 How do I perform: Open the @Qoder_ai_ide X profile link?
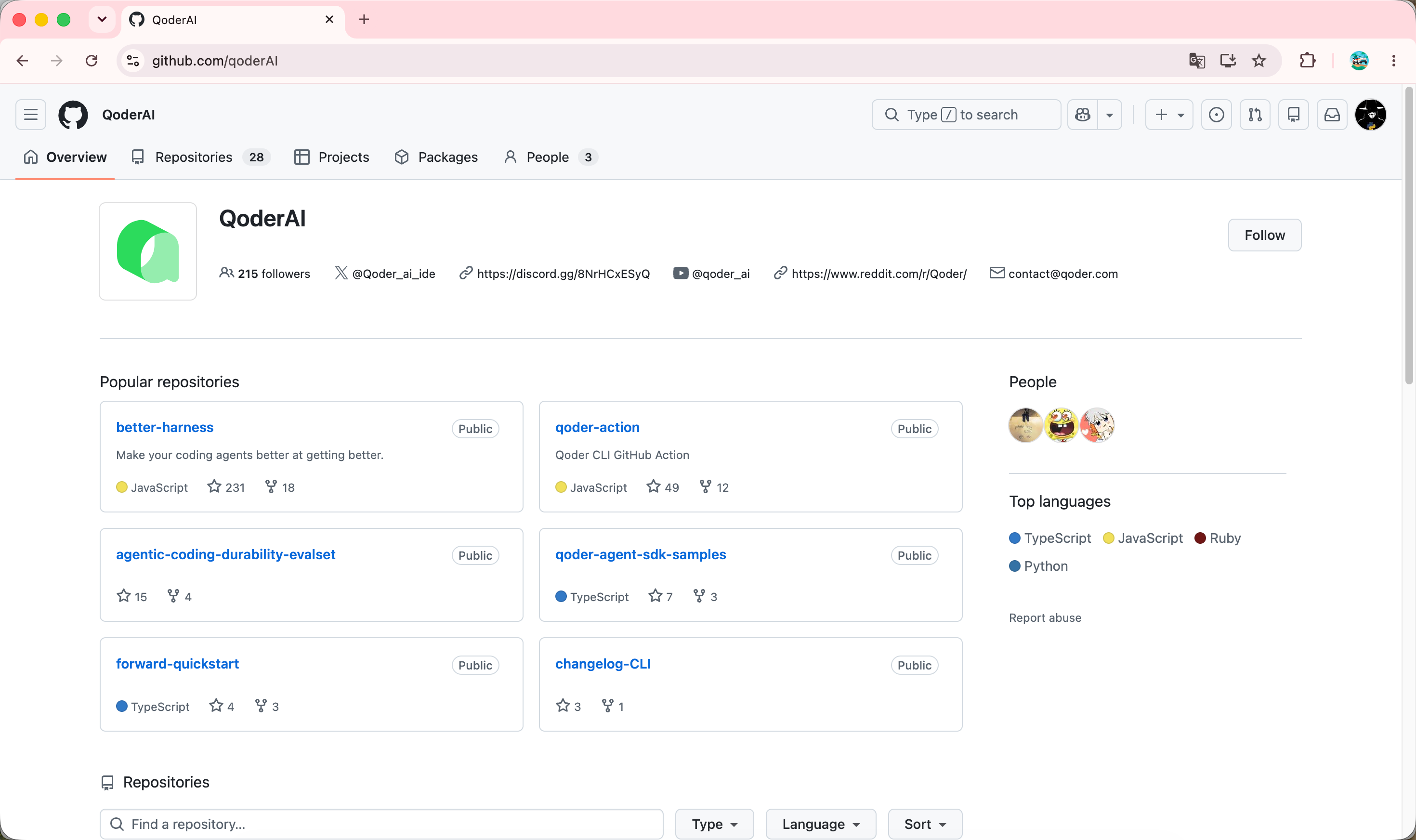point(393,274)
